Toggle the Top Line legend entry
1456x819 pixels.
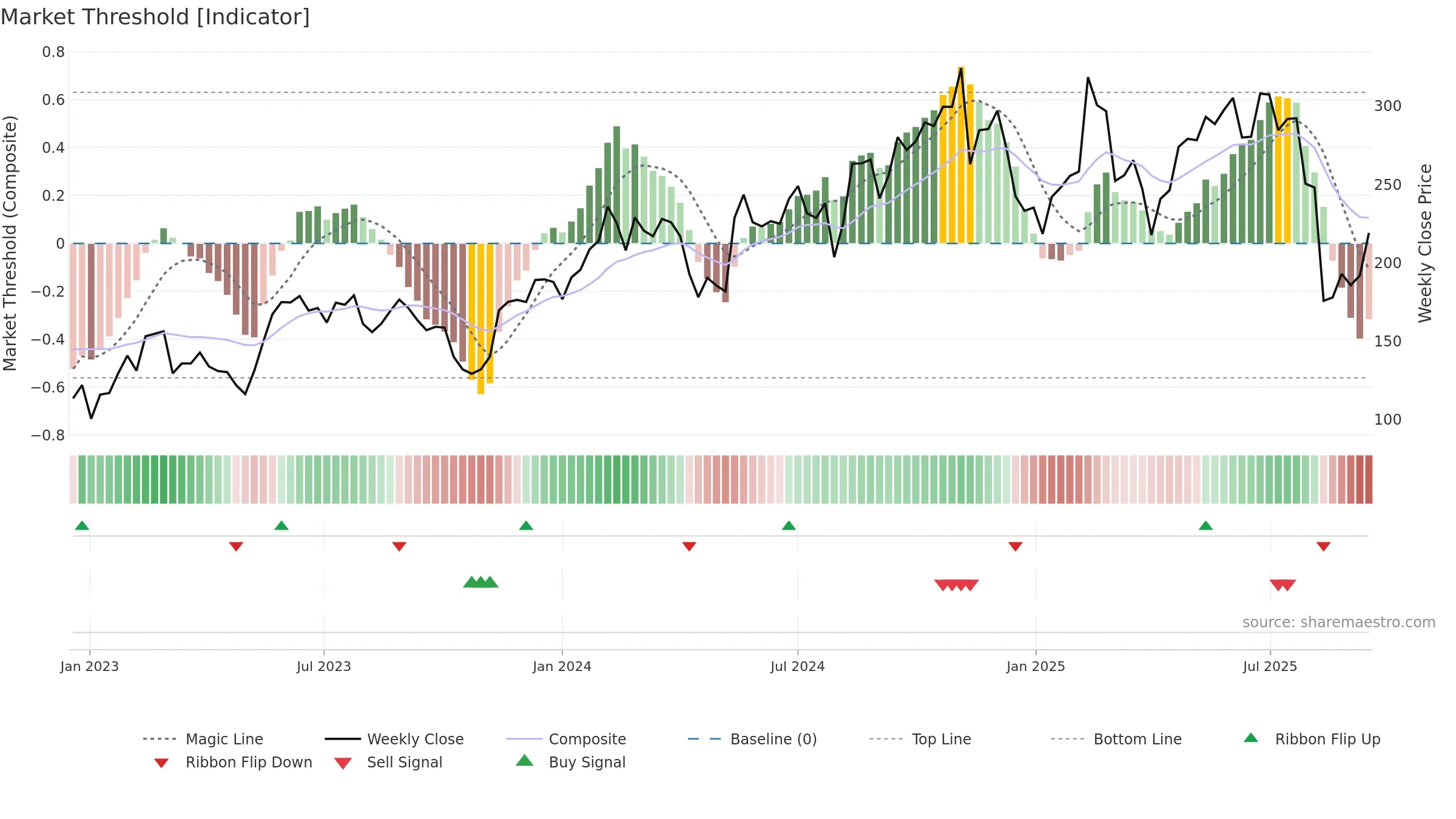(920, 740)
